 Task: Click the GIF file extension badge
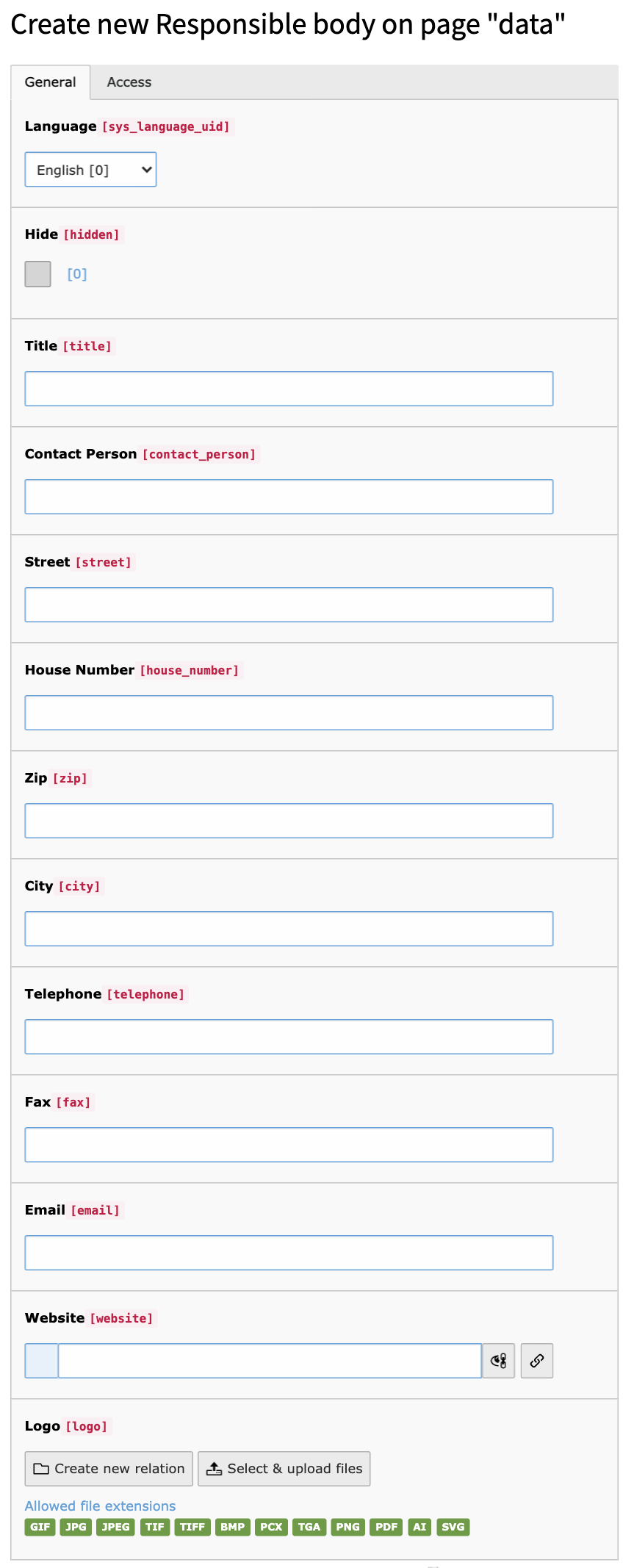tap(40, 1527)
